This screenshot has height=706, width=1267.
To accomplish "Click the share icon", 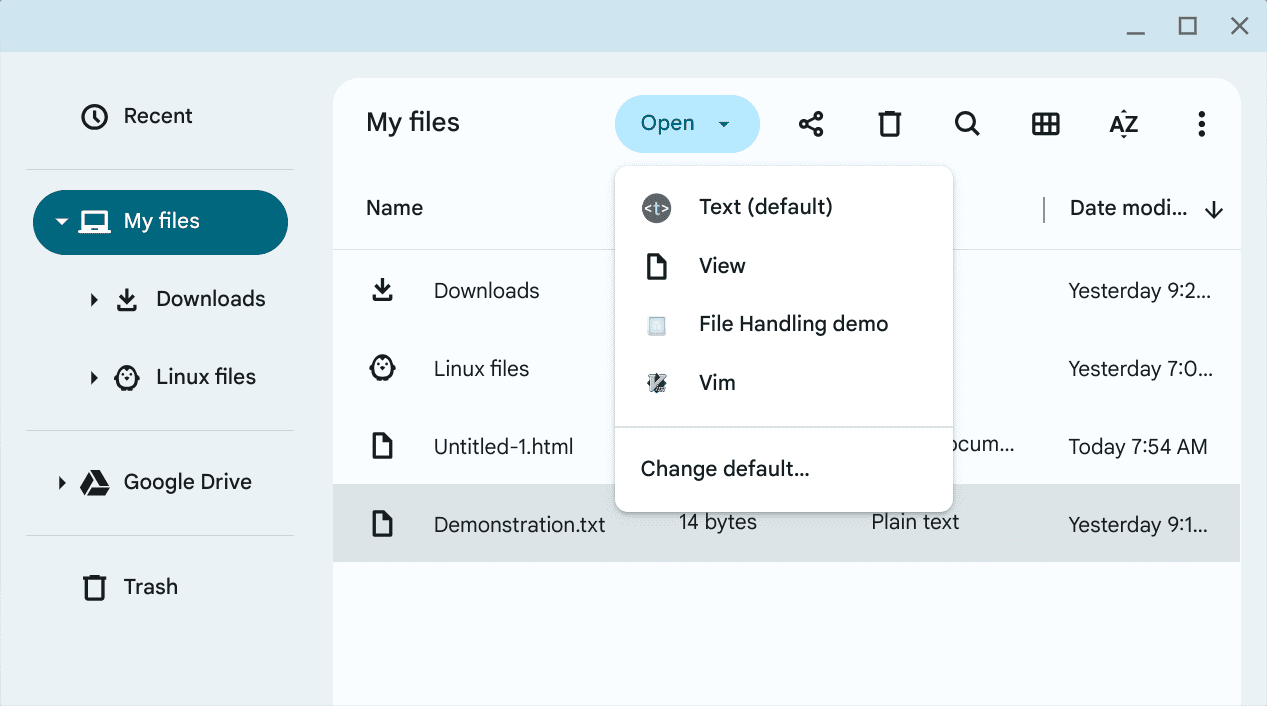I will (811, 123).
